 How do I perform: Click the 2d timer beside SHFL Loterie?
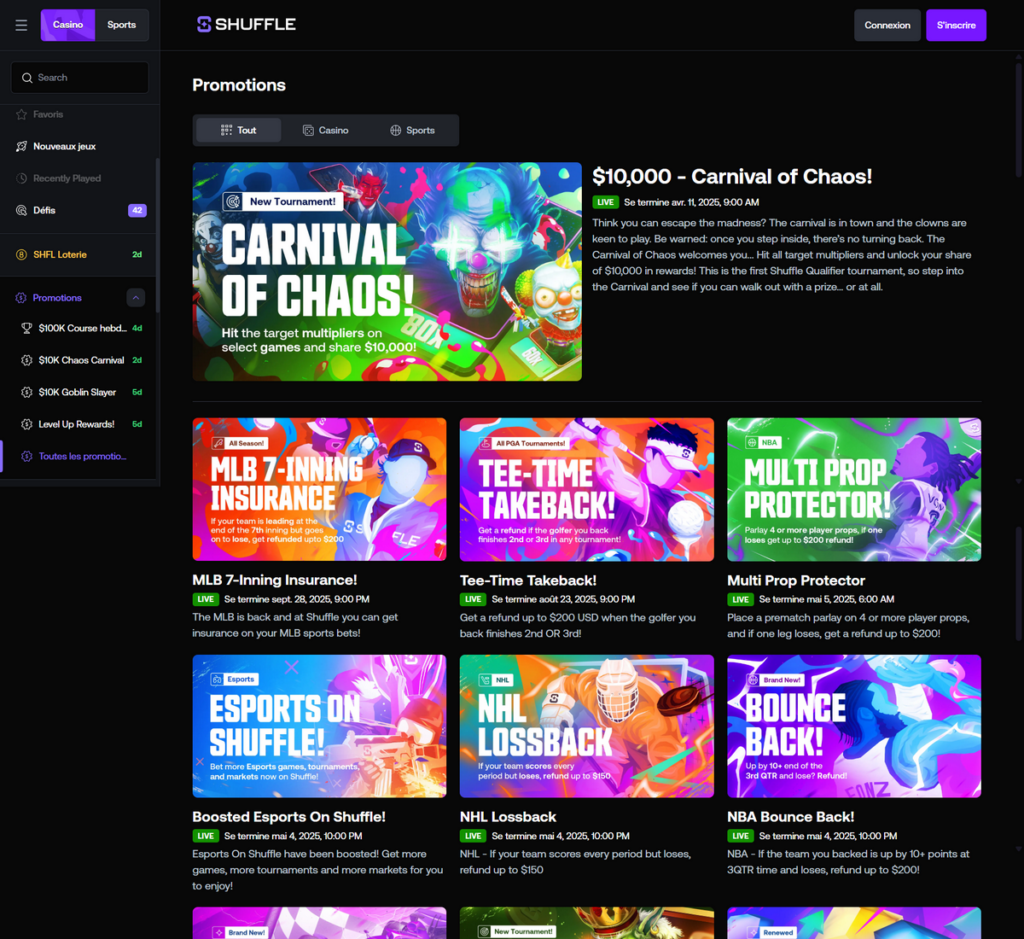click(x=137, y=255)
